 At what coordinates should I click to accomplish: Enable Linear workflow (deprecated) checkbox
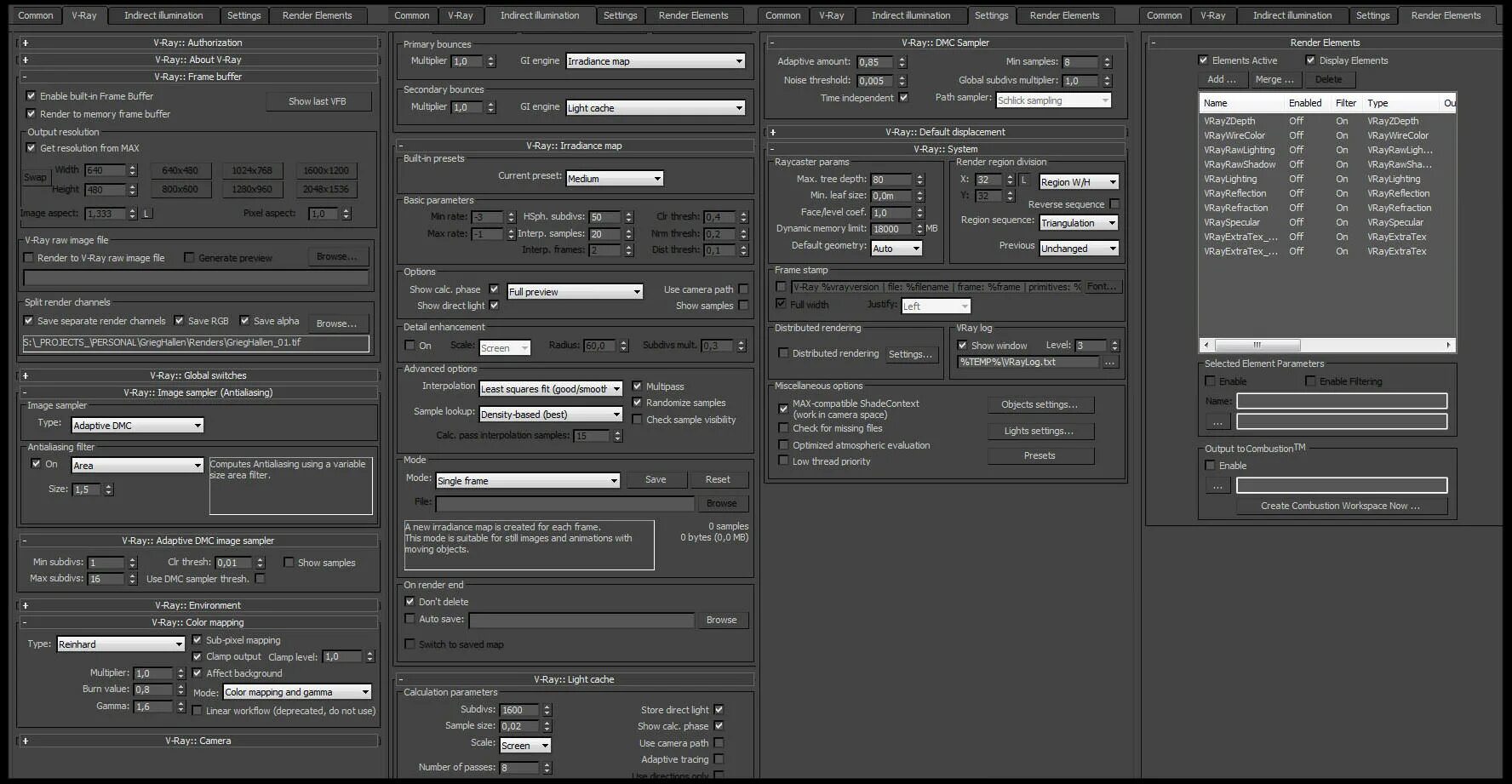(197, 711)
